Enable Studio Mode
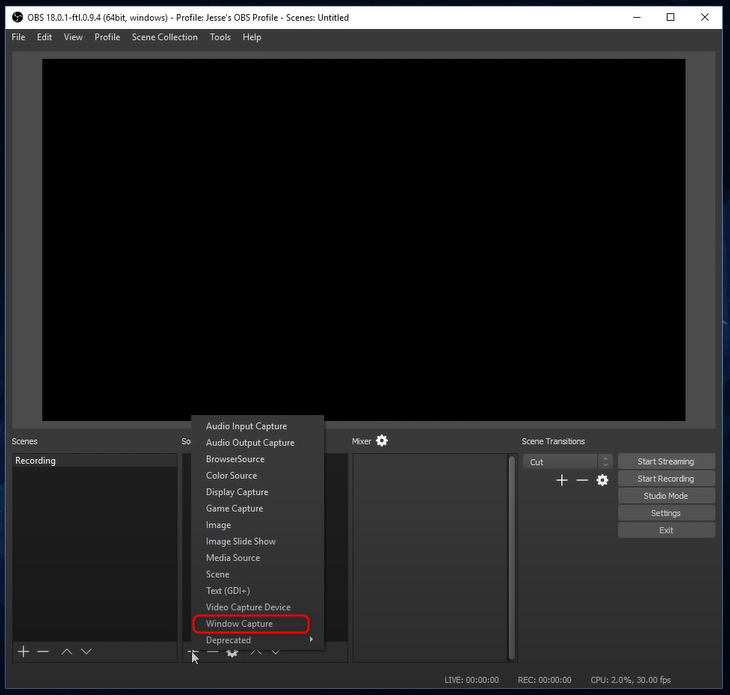This screenshot has width=730, height=695. (666, 496)
